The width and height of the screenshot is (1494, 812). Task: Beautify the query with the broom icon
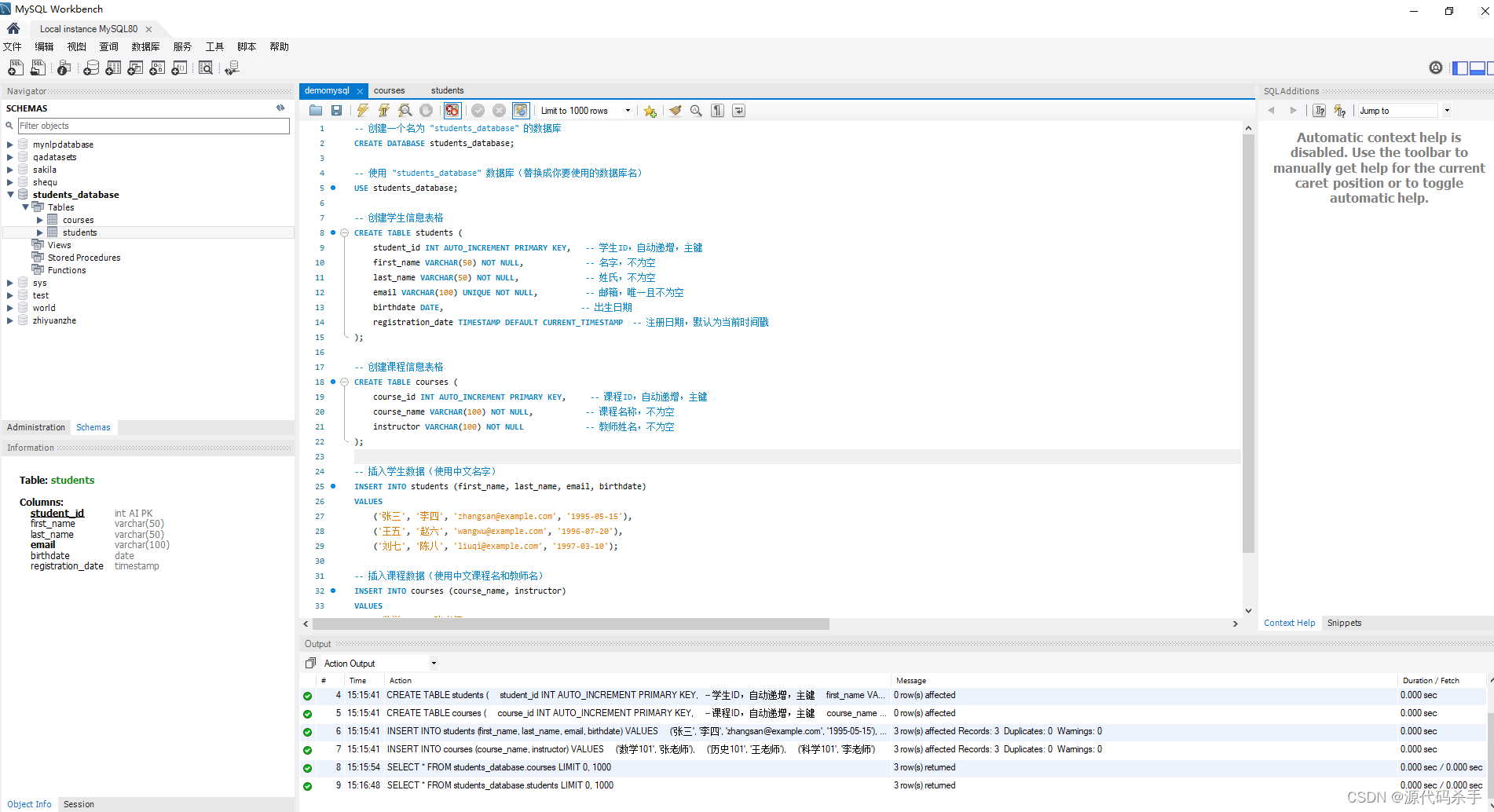tap(675, 111)
